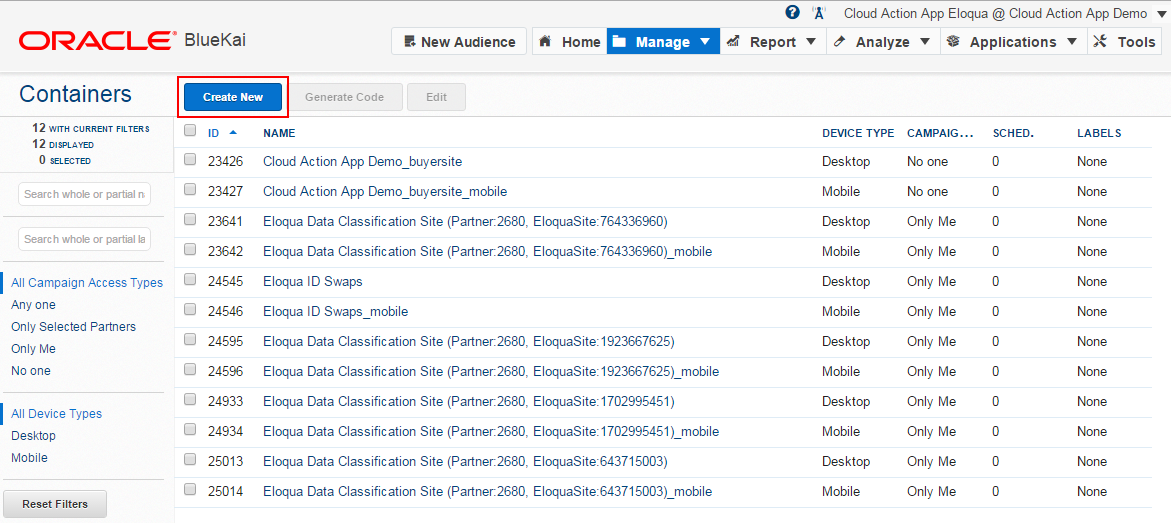Filter campaign access by No one

click(30, 371)
